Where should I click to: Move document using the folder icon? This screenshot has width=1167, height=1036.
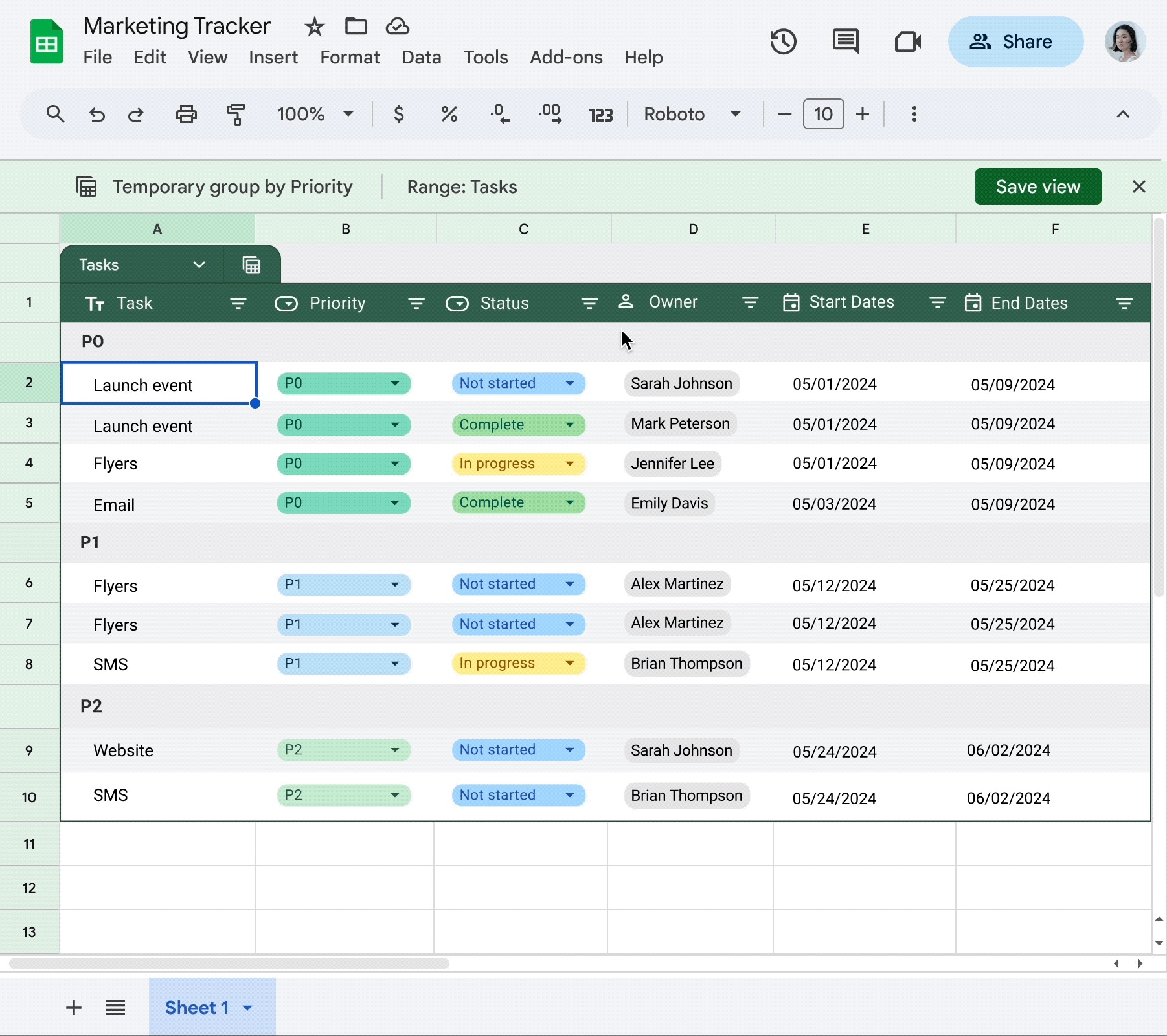356,27
